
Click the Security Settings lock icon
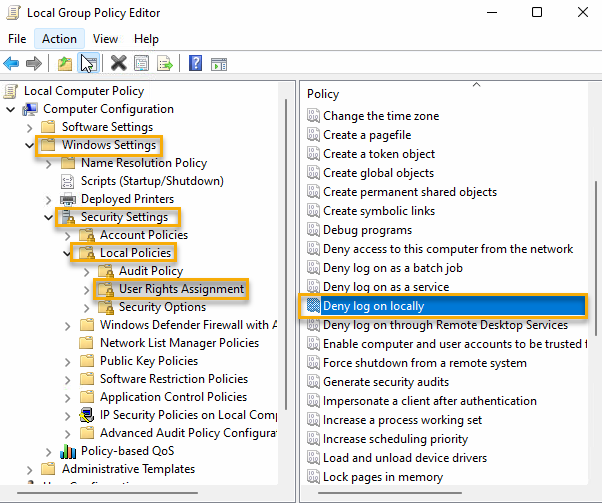point(68,217)
